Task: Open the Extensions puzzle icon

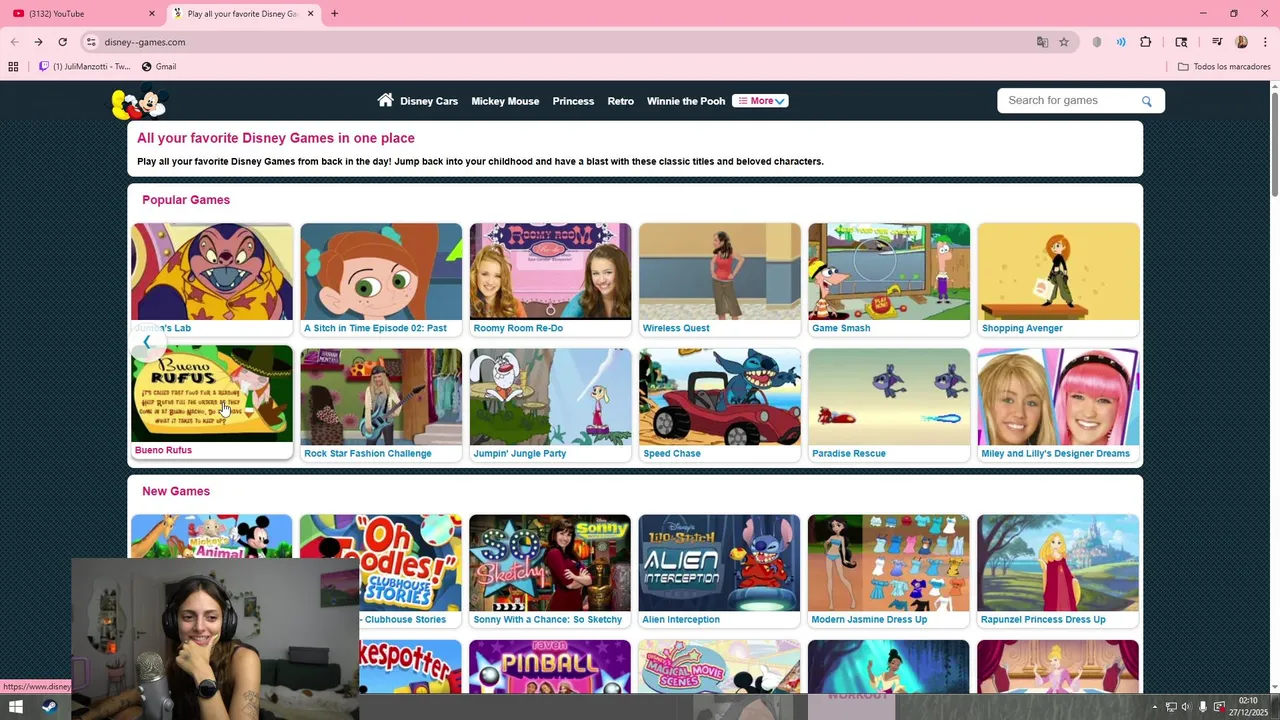Action: pos(1146,42)
